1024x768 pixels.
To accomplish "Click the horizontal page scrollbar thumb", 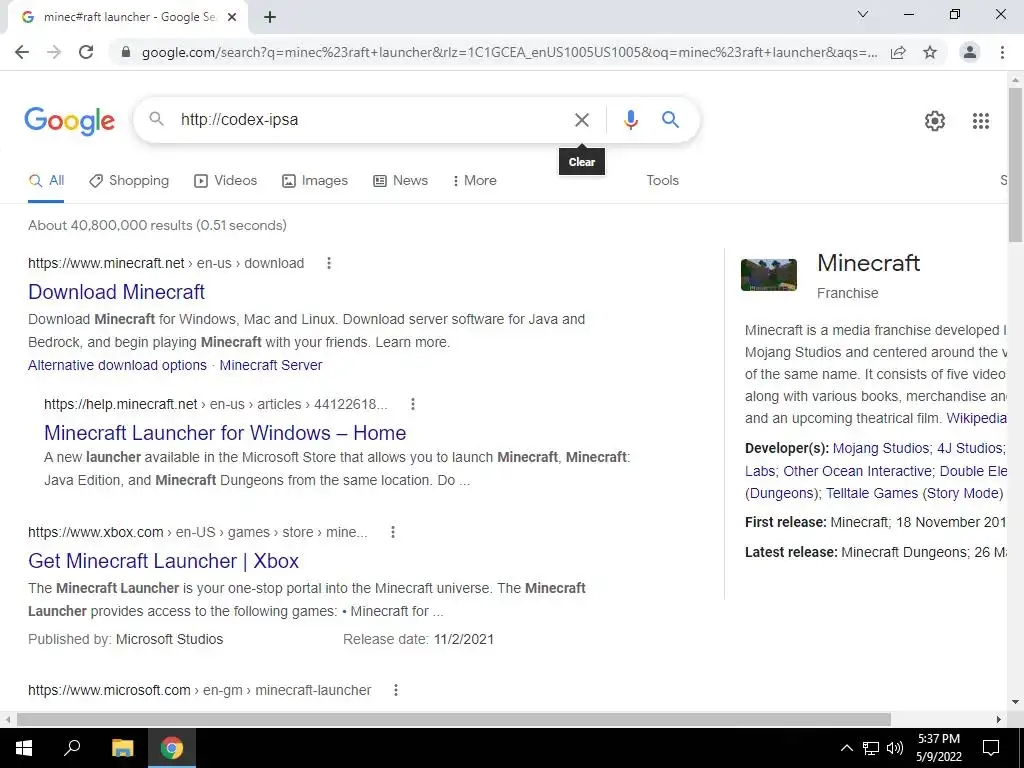I will [454, 719].
